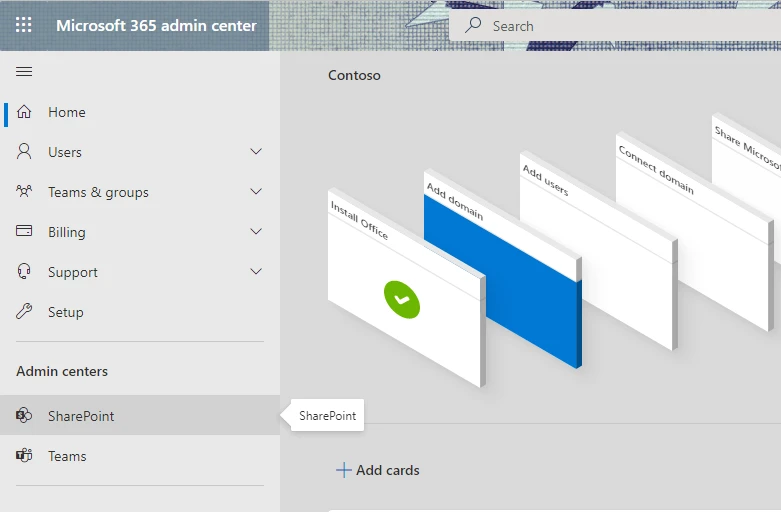Click the Contoso organization name
The width and height of the screenshot is (781, 512).
coord(354,75)
